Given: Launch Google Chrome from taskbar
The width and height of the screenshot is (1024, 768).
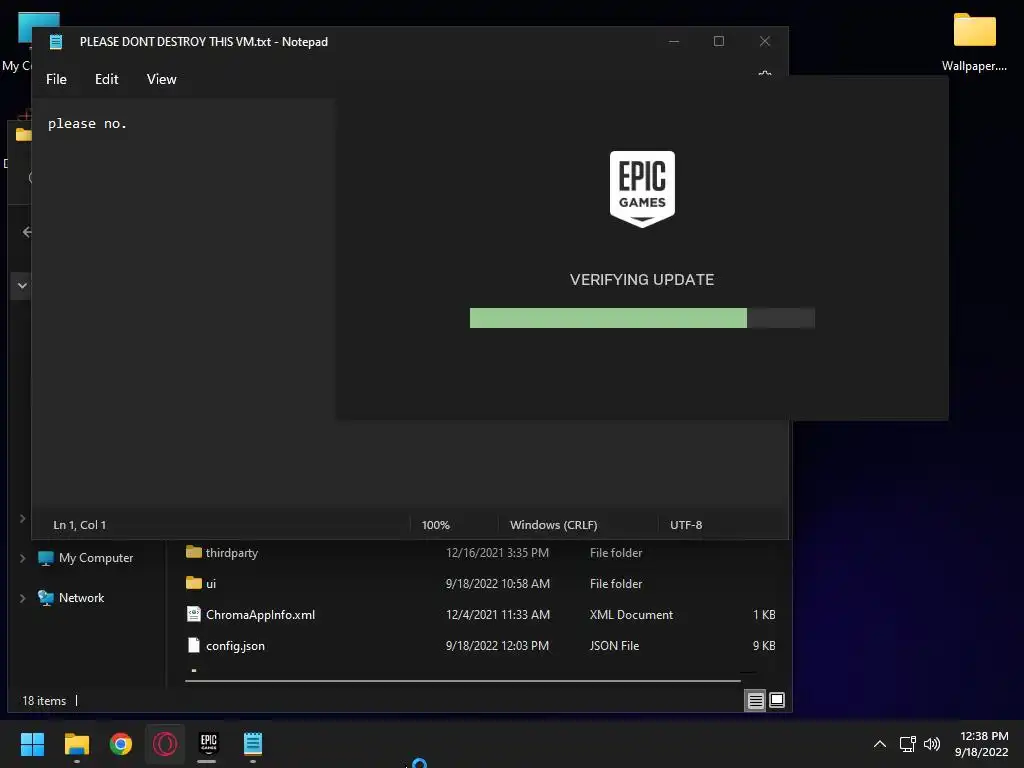Looking at the screenshot, I should pos(121,744).
